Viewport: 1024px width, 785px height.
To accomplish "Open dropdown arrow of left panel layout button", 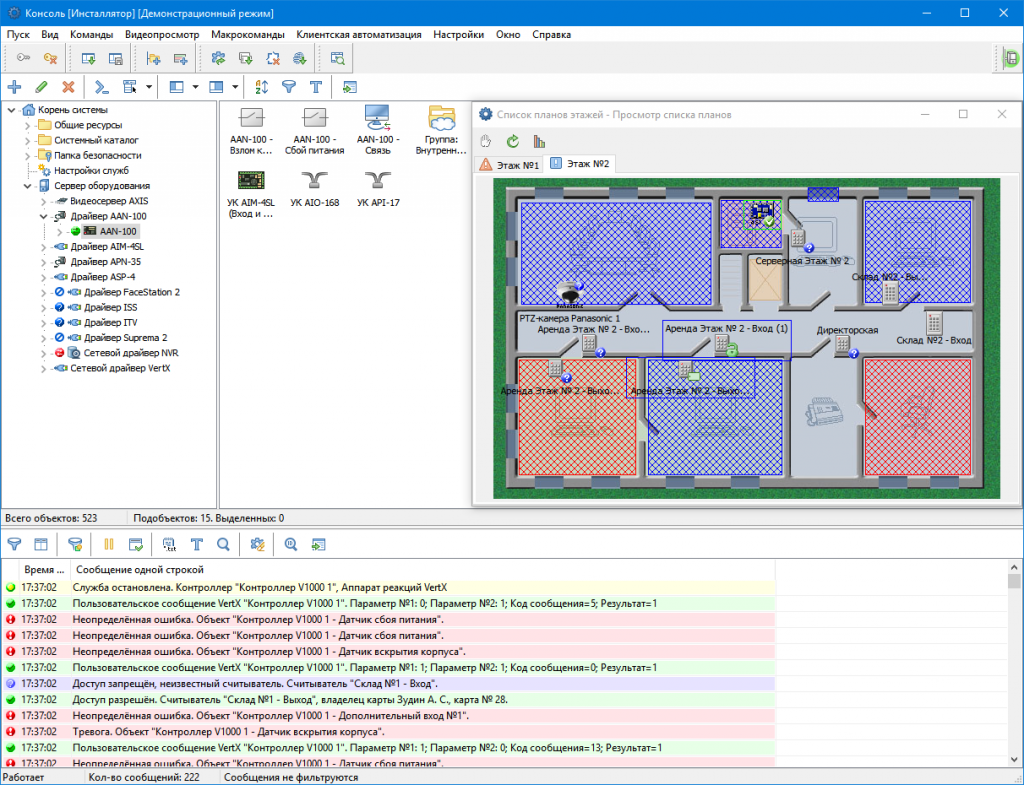I will point(195,87).
